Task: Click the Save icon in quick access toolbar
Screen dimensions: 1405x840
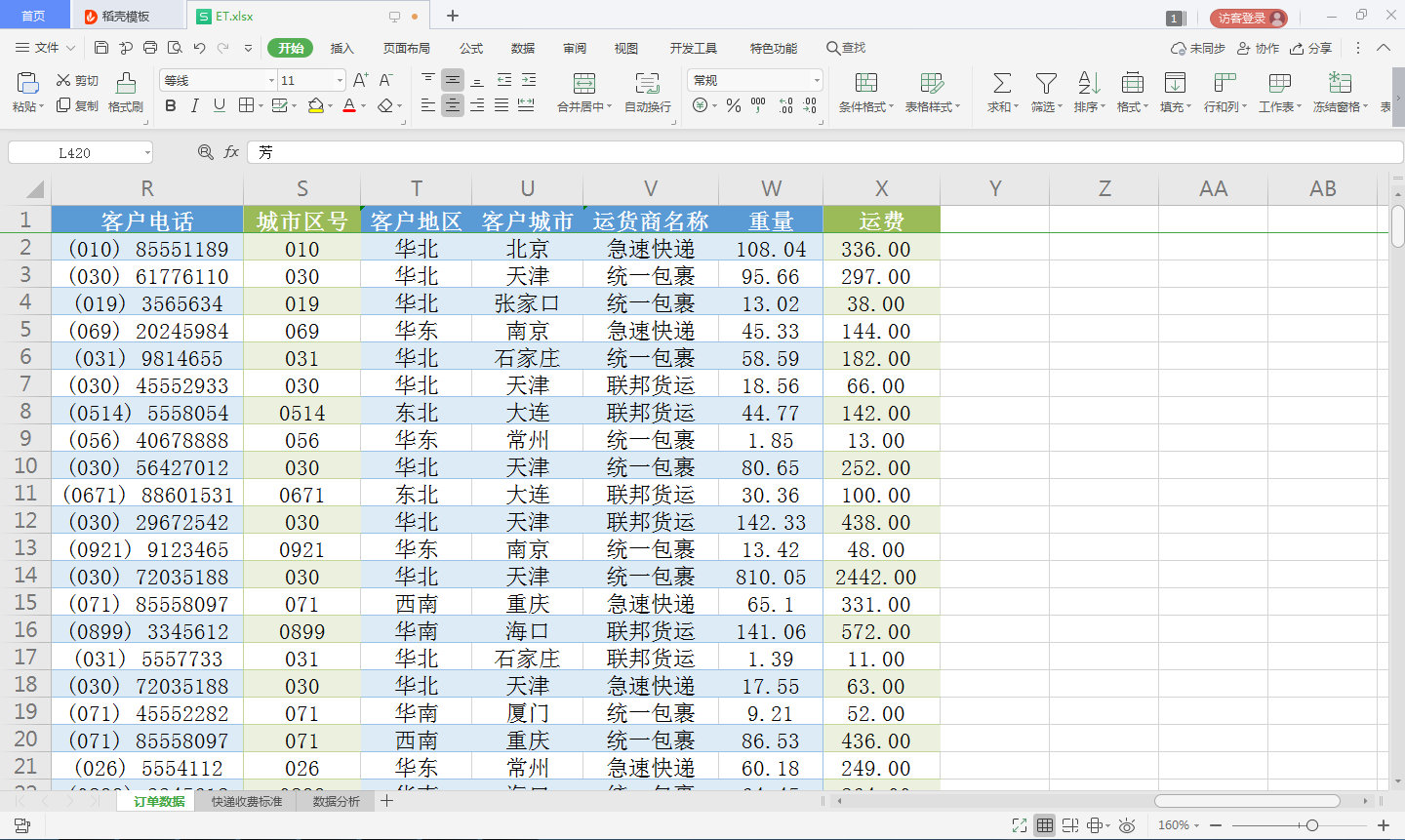Action: click(101, 48)
